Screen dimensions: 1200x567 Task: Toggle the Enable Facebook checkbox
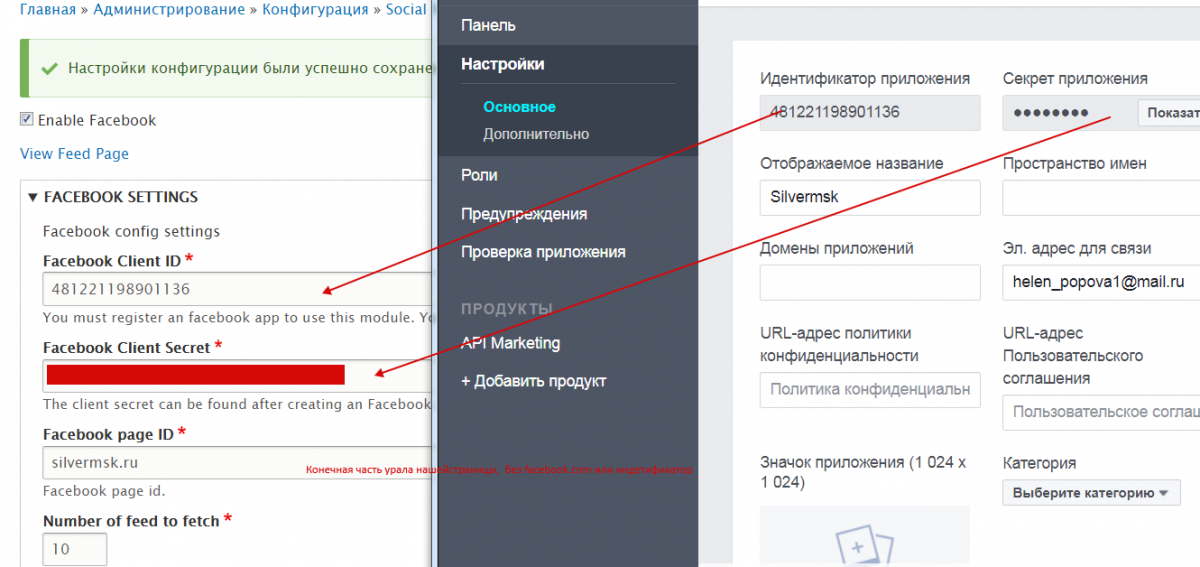point(27,120)
